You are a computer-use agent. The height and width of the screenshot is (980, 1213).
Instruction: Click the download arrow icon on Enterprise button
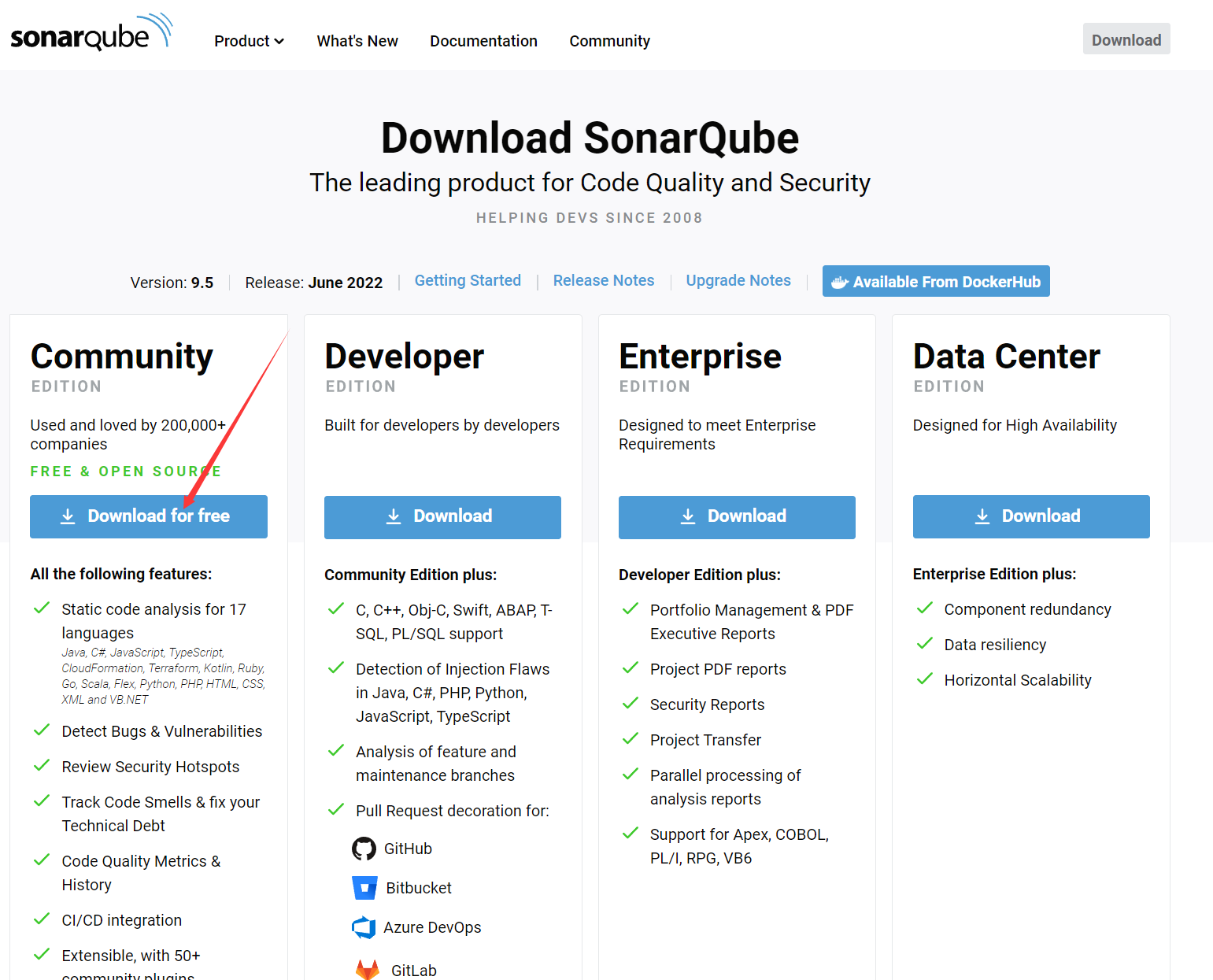tap(688, 516)
